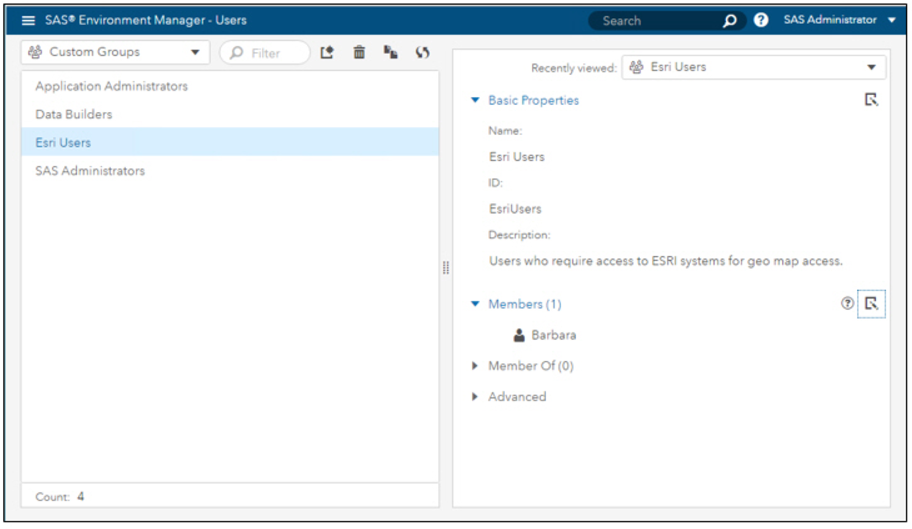Expand the Member Of (0) section

tap(475, 366)
